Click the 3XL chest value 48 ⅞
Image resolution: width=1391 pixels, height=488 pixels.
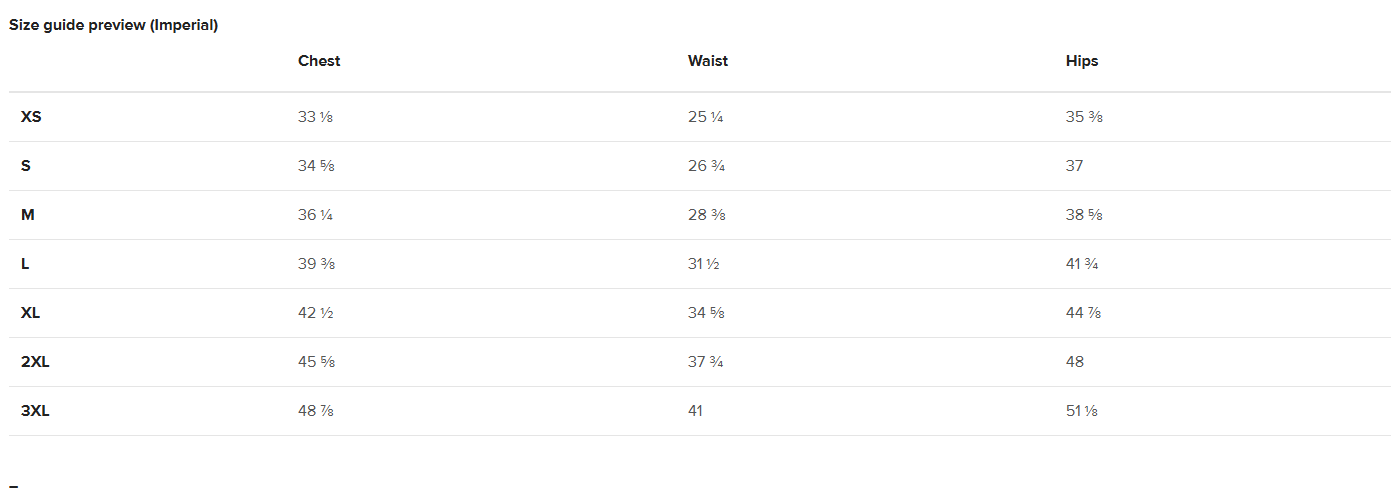click(x=316, y=411)
